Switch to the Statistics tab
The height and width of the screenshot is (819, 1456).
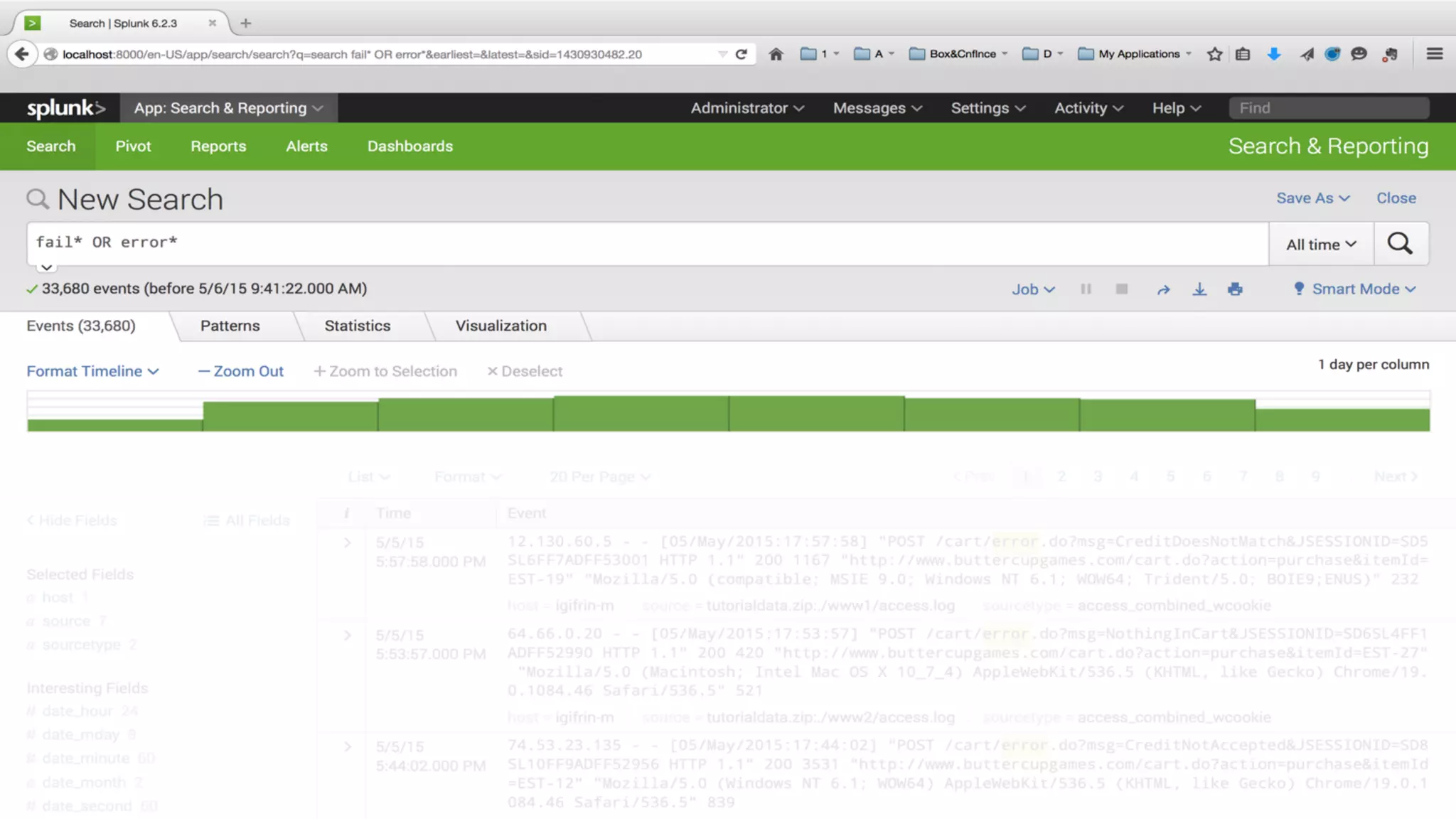(357, 326)
